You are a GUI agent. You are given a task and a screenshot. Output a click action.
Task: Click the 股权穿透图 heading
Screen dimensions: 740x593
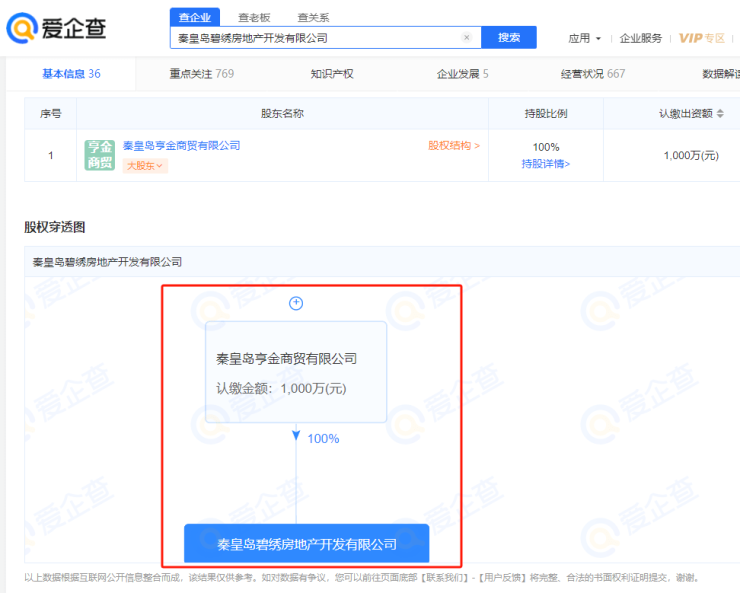click(x=55, y=227)
